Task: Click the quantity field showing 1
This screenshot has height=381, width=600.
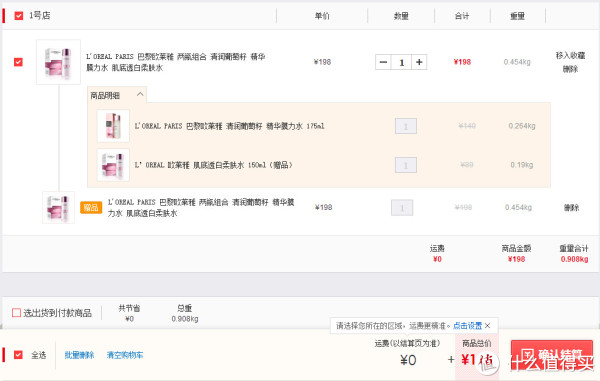Action: coord(401,62)
